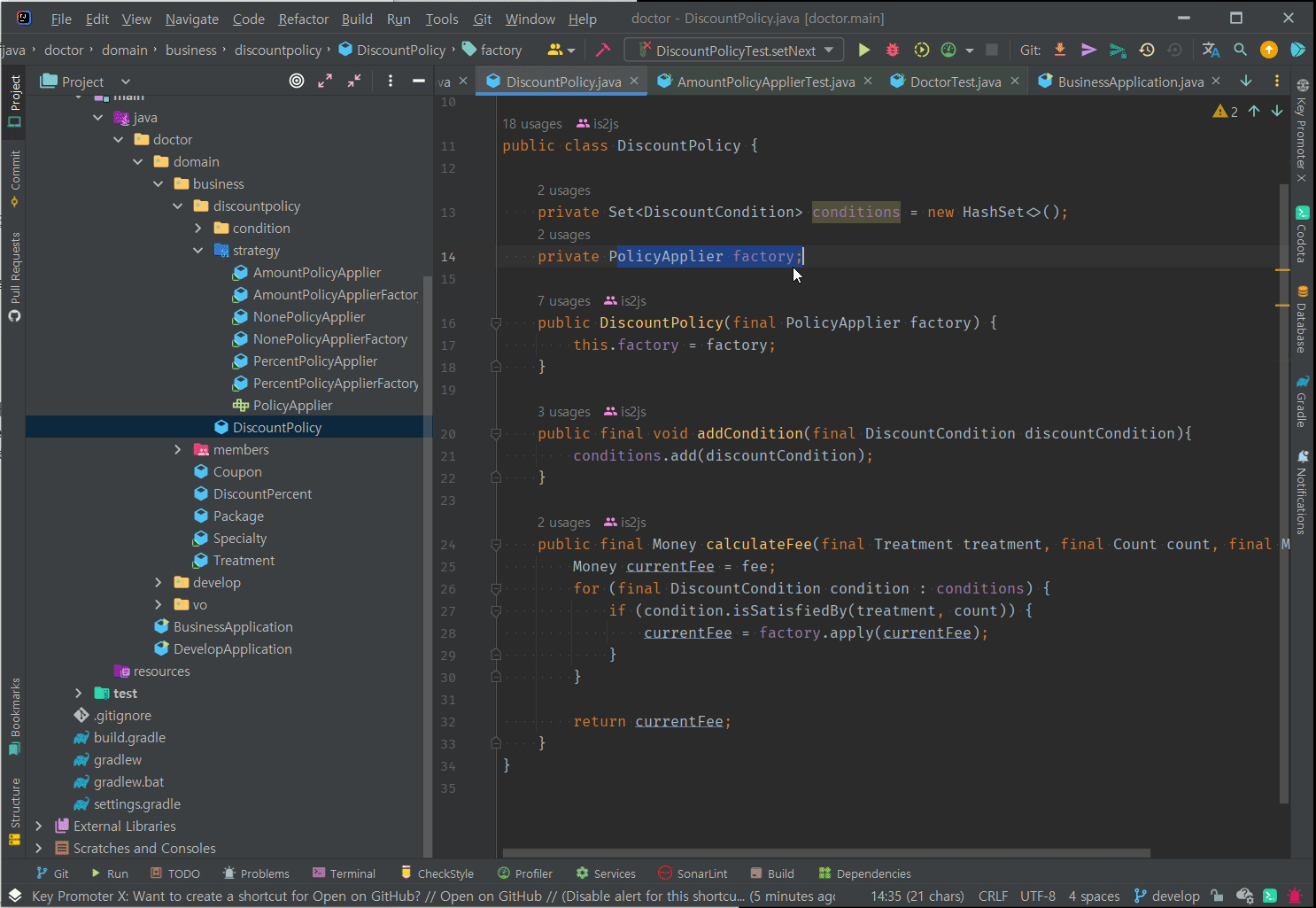Run the DiscountPolicyTest.setNext configuration
Image resolution: width=1316 pixels, height=908 pixels.
click(864, 50)
